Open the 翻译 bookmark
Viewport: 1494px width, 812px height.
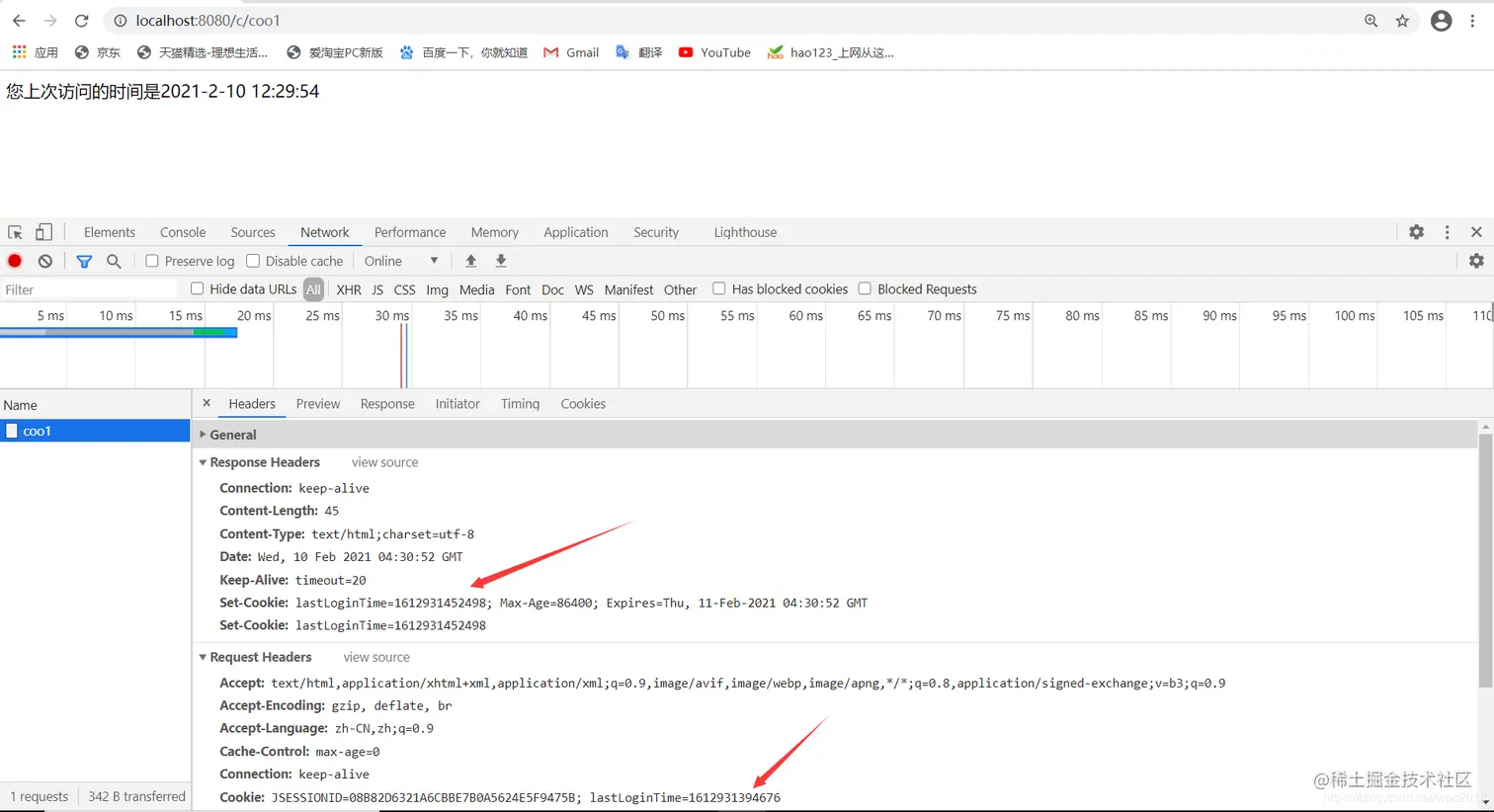point(638,52)
